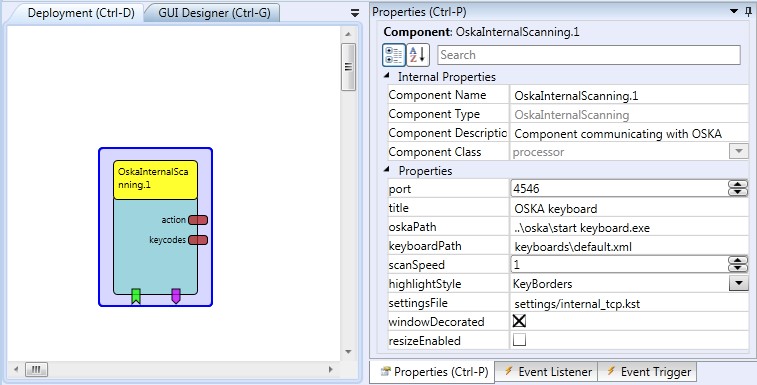This screenshot has height=385, width=757.
Task: Toggle the windowDecorated checkbox
Action: (x=519, y=321)
